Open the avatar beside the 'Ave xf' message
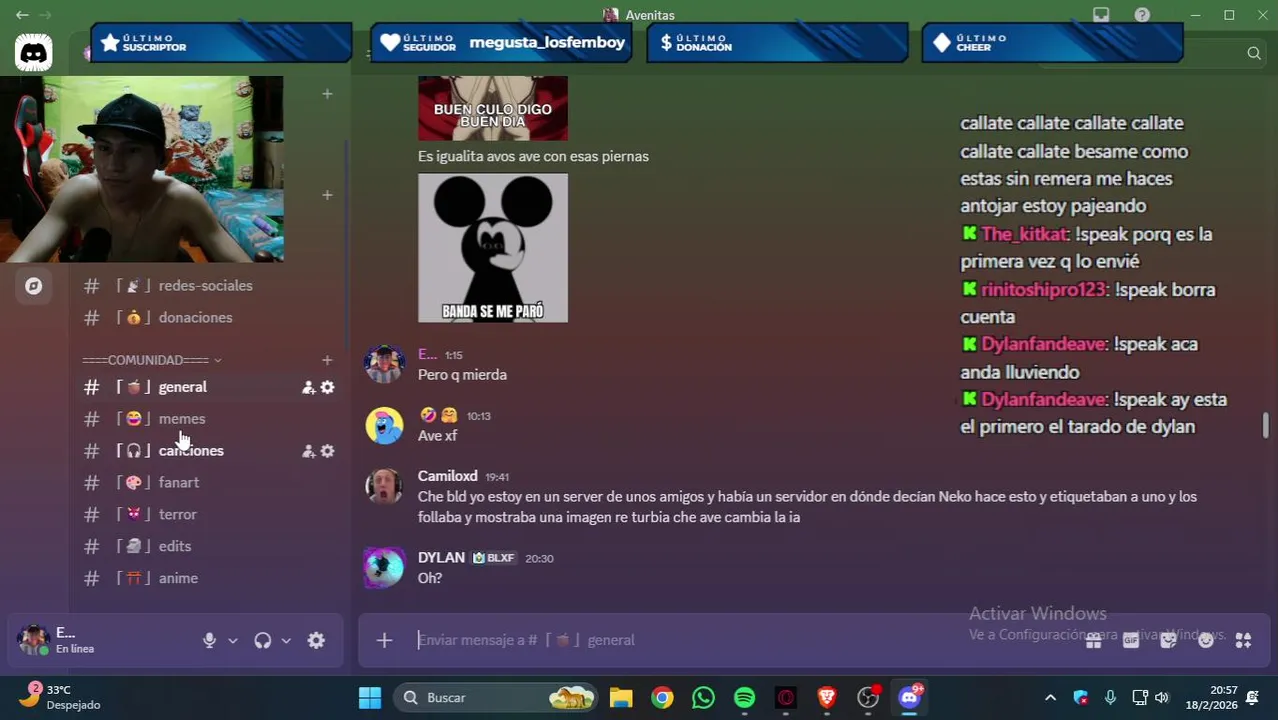 [384, 425]
